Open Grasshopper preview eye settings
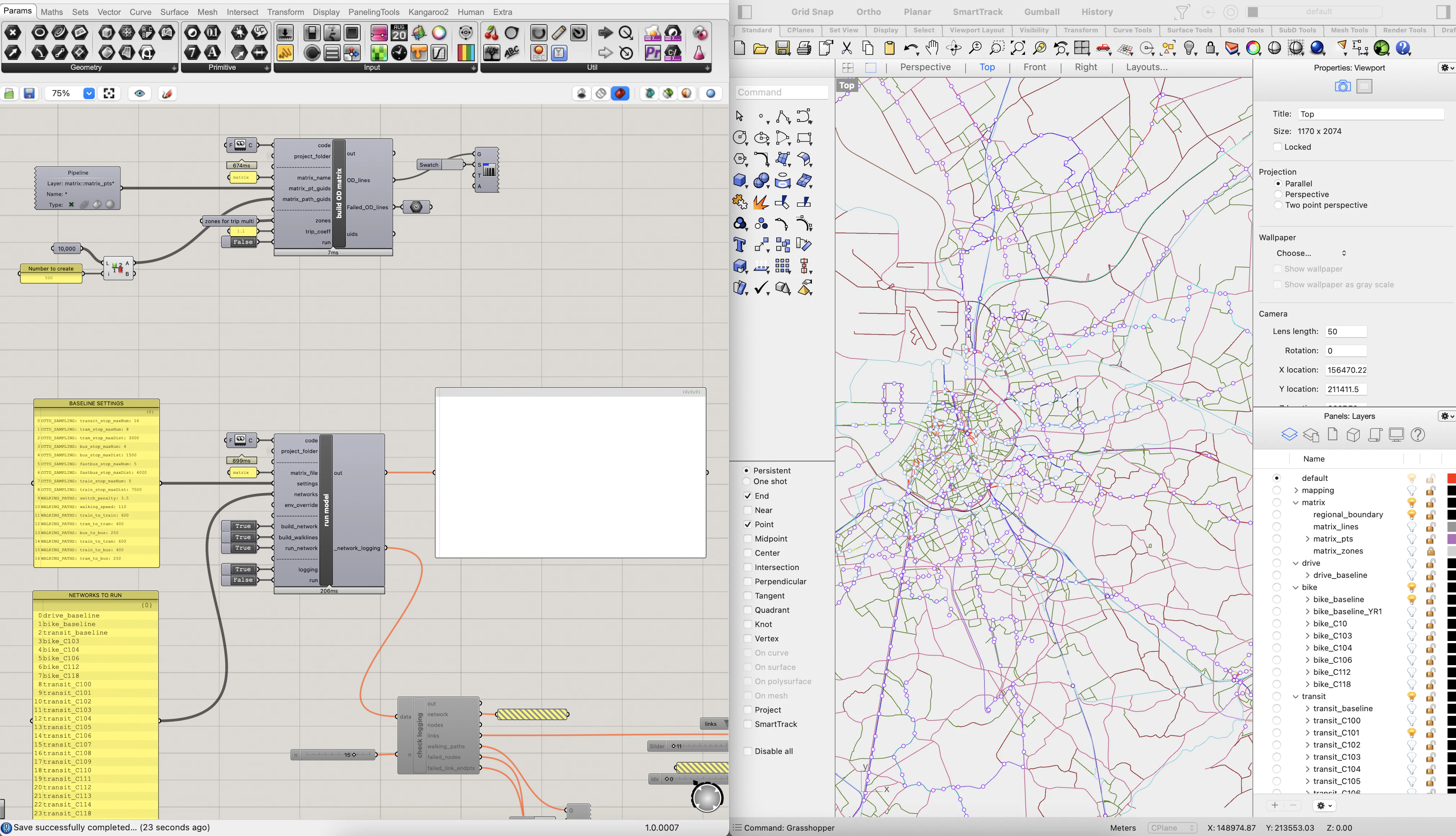Image resolution: width=1456 pixels, height=836 pixels. (x=139, y=93)
